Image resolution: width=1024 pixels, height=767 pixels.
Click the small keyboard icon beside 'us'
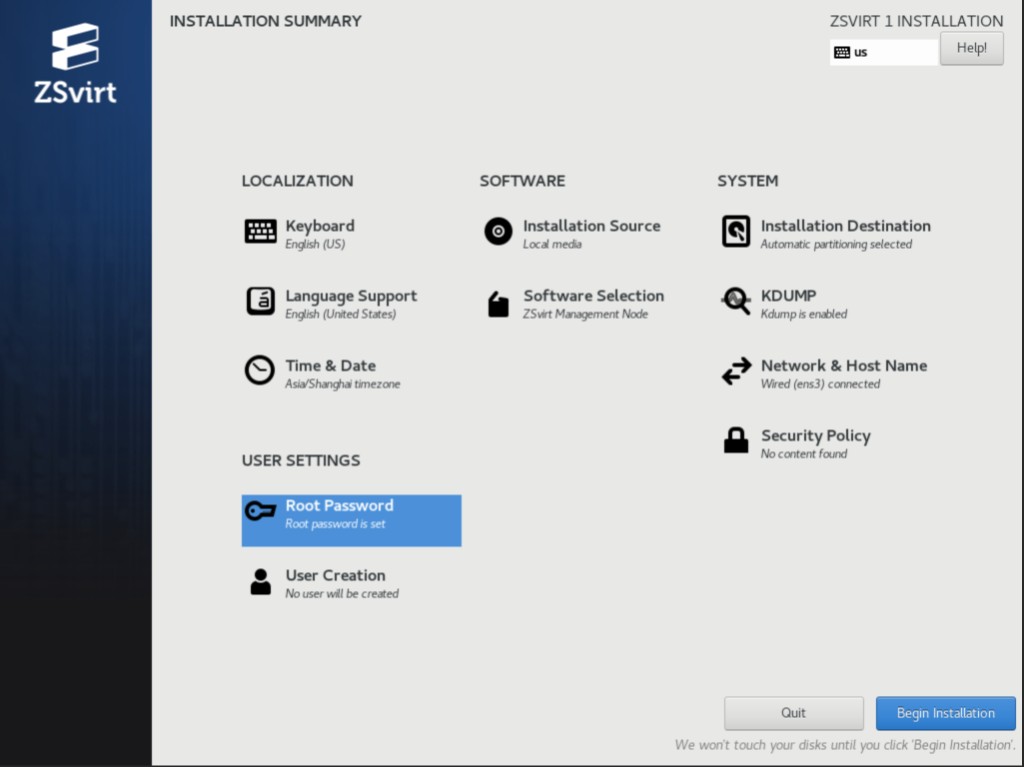point(842,52)
